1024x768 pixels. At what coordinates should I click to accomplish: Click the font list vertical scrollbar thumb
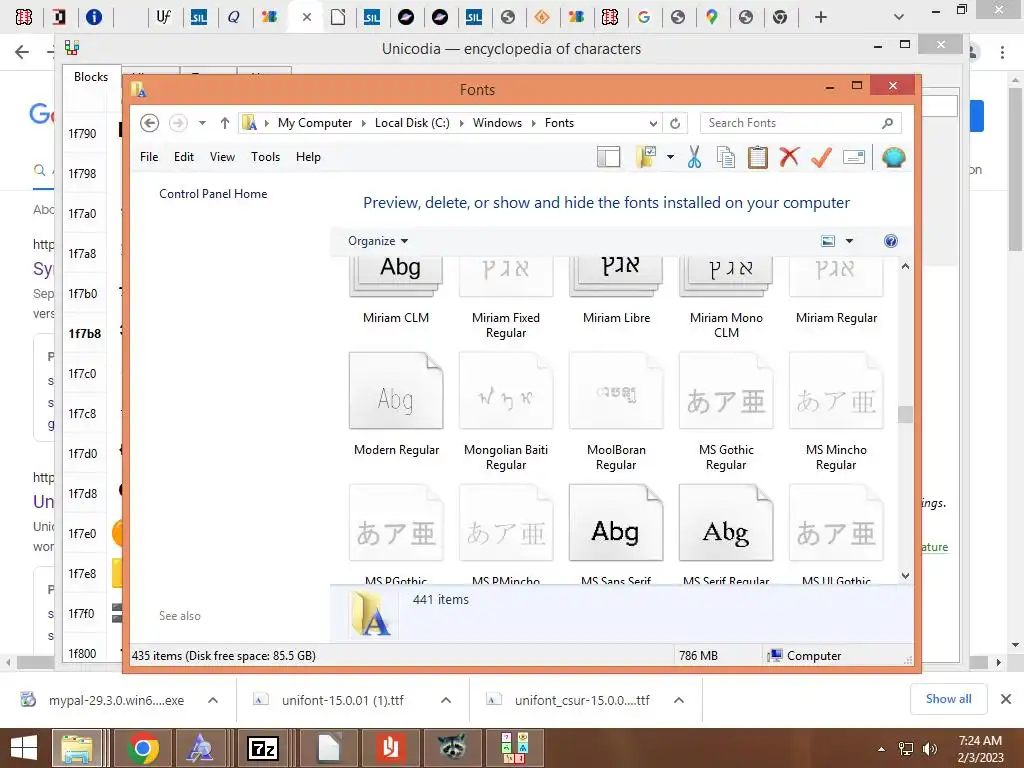click(905, 414)
